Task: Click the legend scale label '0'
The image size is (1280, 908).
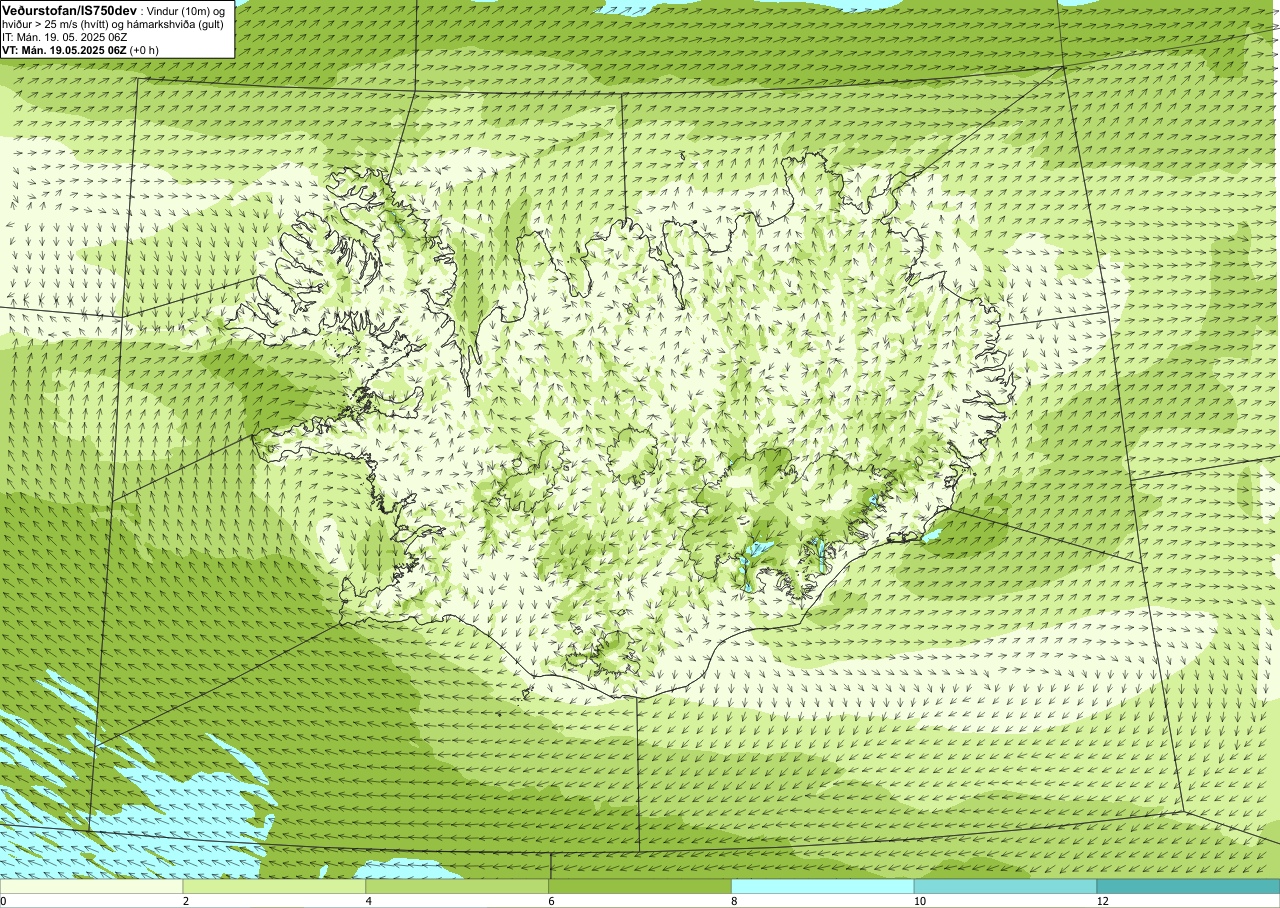Action: coord(4,901)
